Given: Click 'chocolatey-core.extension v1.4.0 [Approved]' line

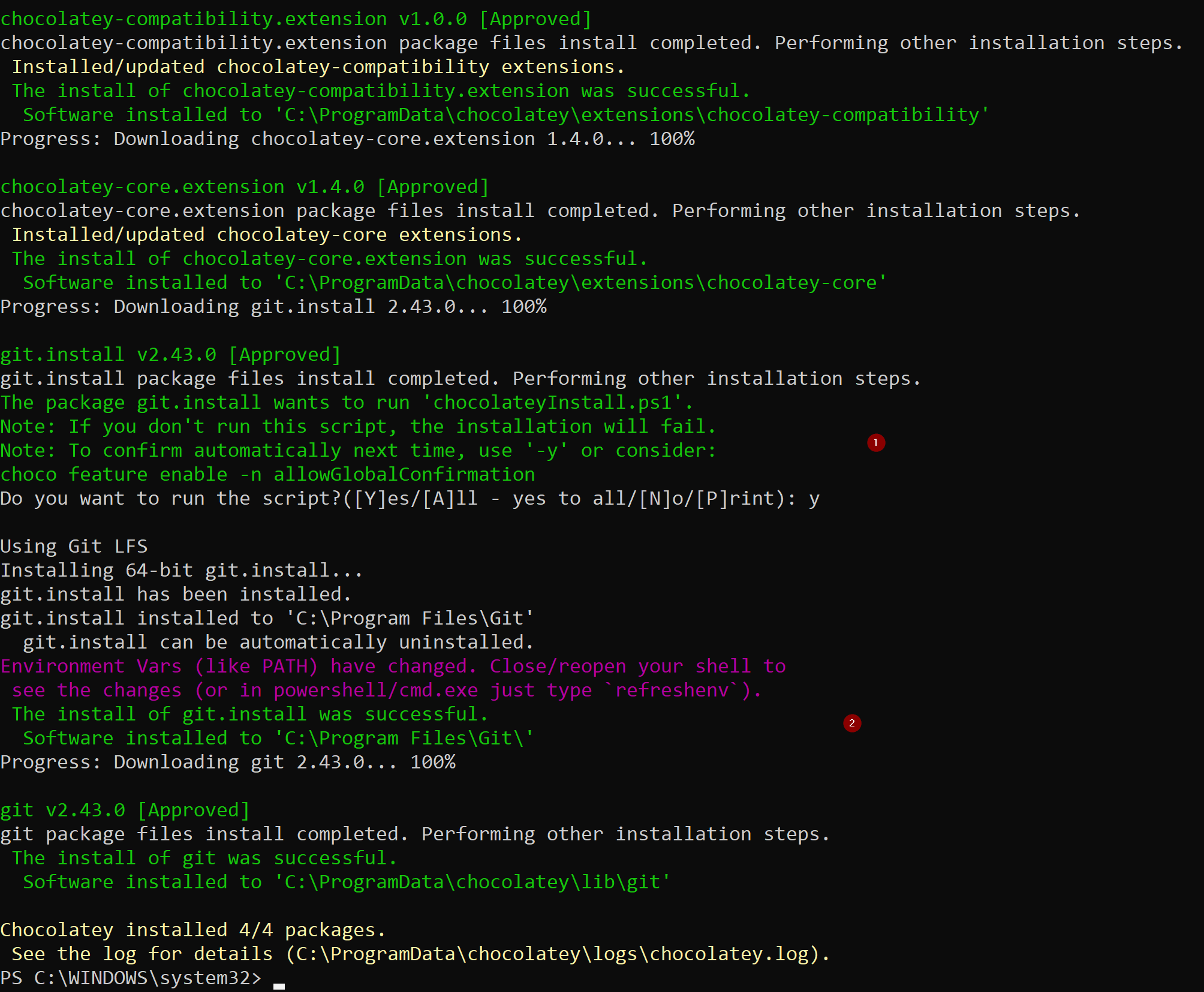Looking at the screenshot, I should [x=245, y=187].
